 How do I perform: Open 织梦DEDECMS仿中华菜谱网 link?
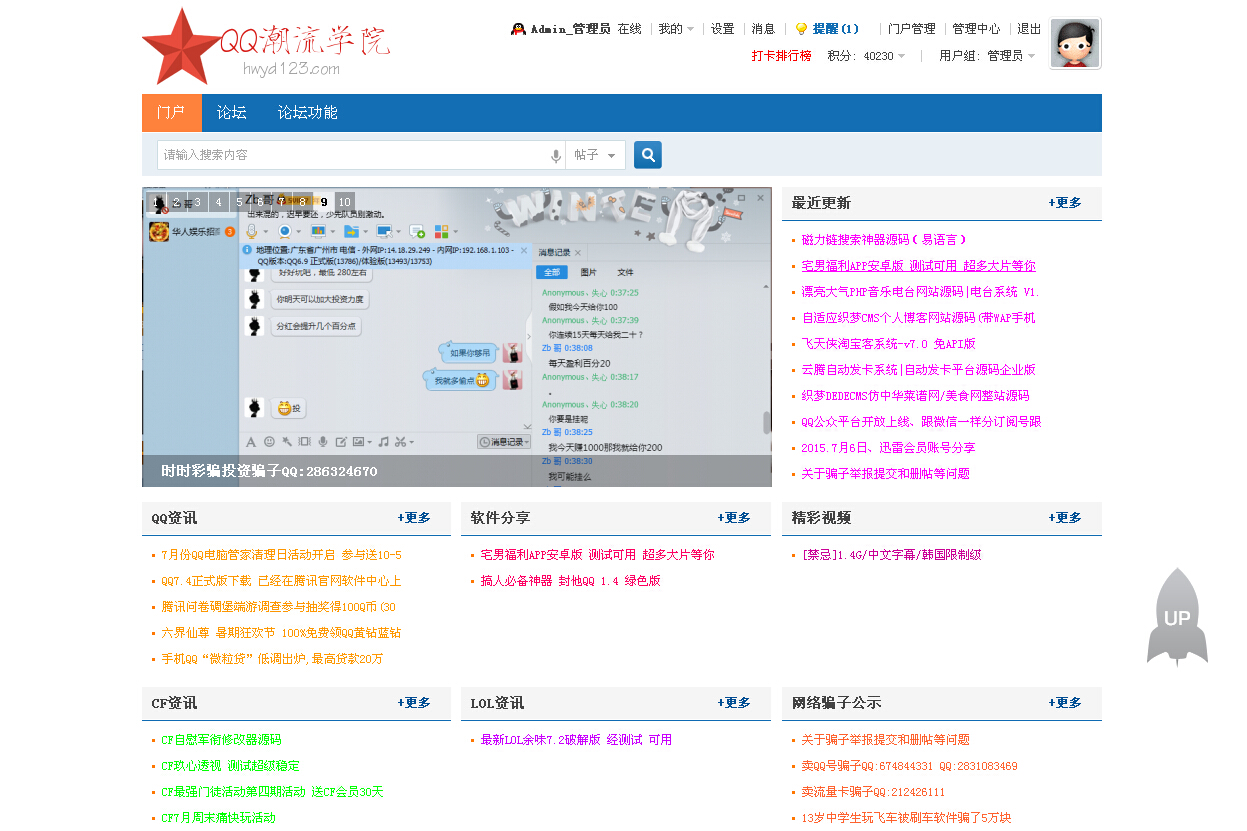(x=915, y=396)
